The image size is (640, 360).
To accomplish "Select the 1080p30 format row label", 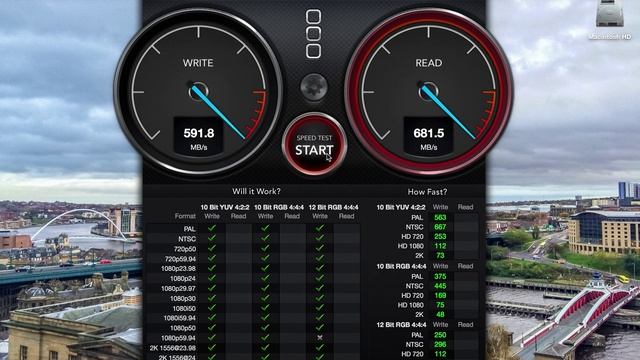I will (x=183, y=298).
